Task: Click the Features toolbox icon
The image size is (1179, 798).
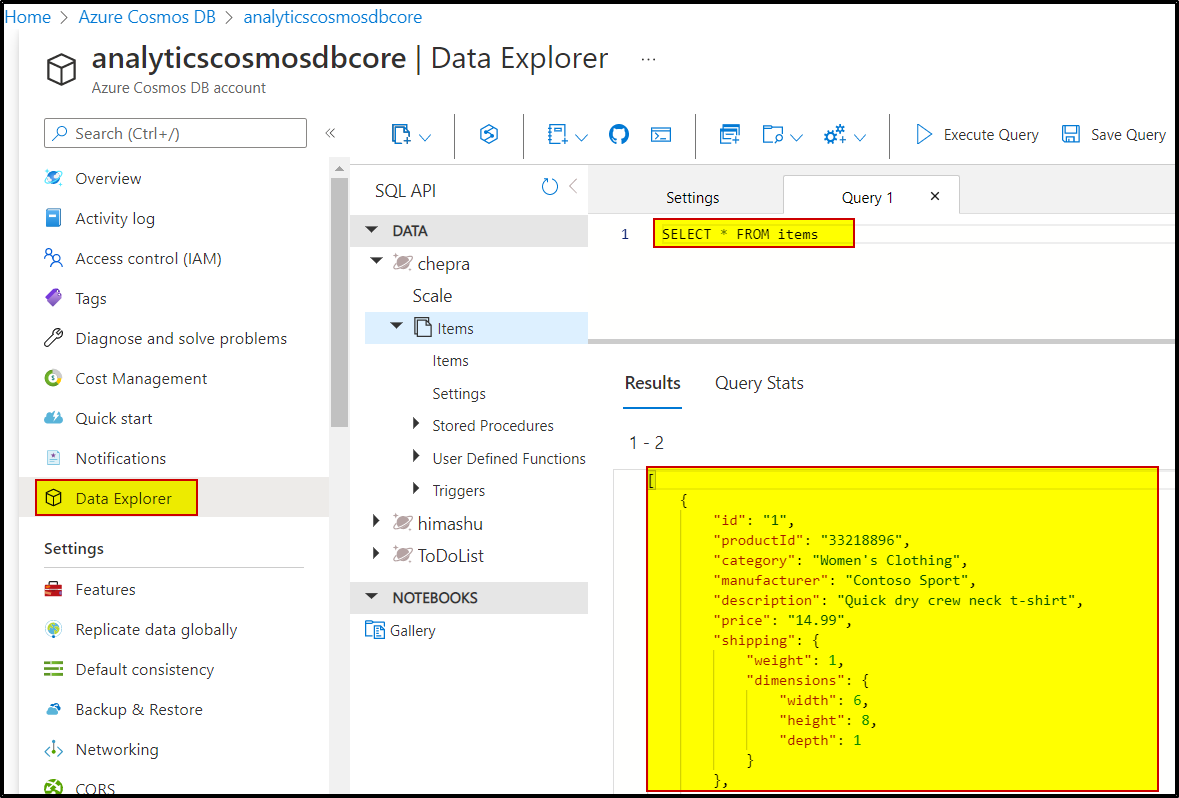Action: 53,590
